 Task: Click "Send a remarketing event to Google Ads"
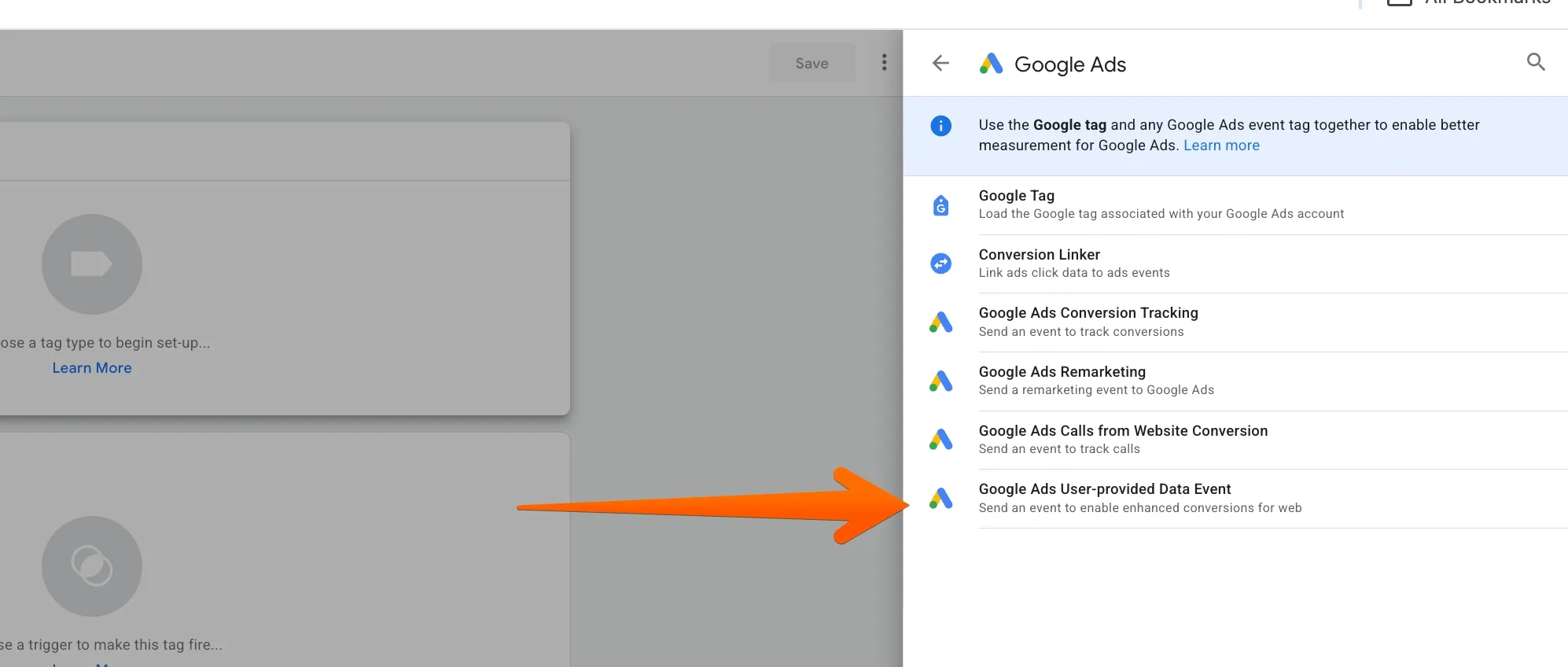1096,390
